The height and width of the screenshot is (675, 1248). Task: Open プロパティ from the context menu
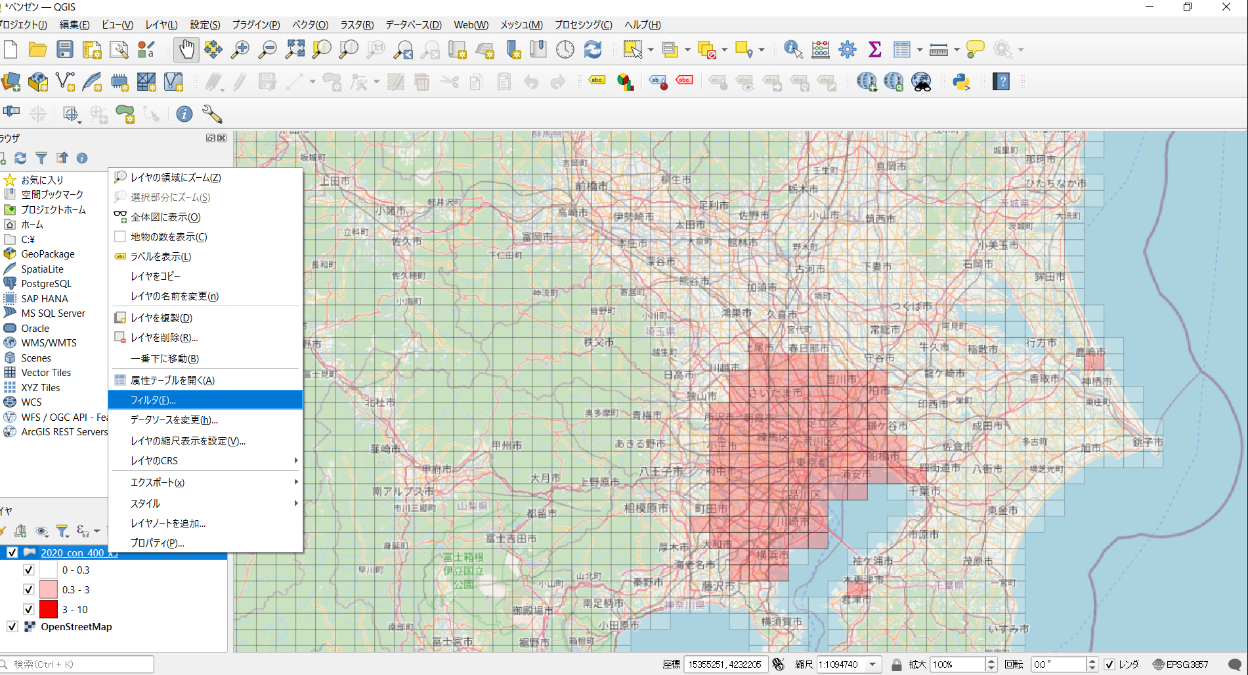point(205,543)
